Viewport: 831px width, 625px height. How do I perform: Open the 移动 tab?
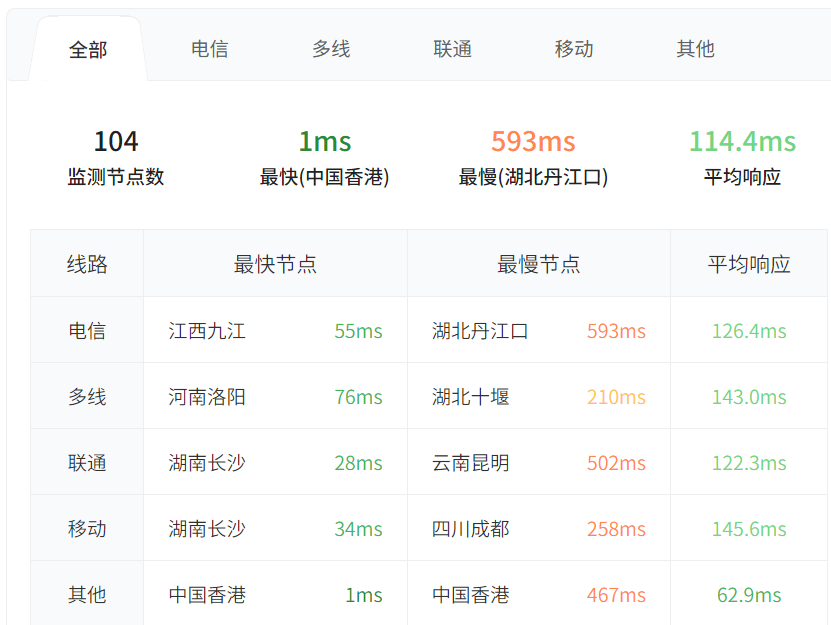tap(574, 49)
